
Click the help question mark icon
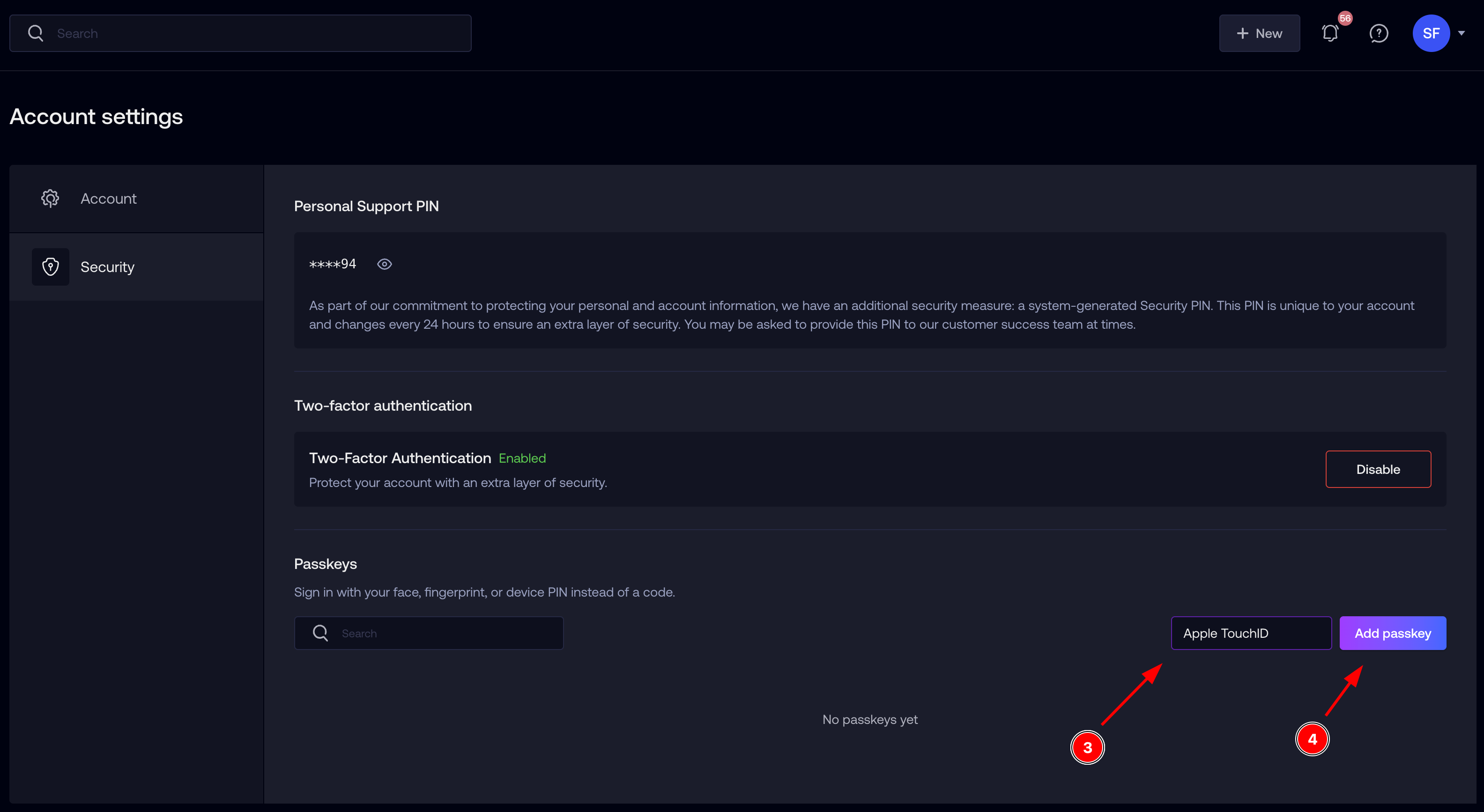click(1379, 33)
